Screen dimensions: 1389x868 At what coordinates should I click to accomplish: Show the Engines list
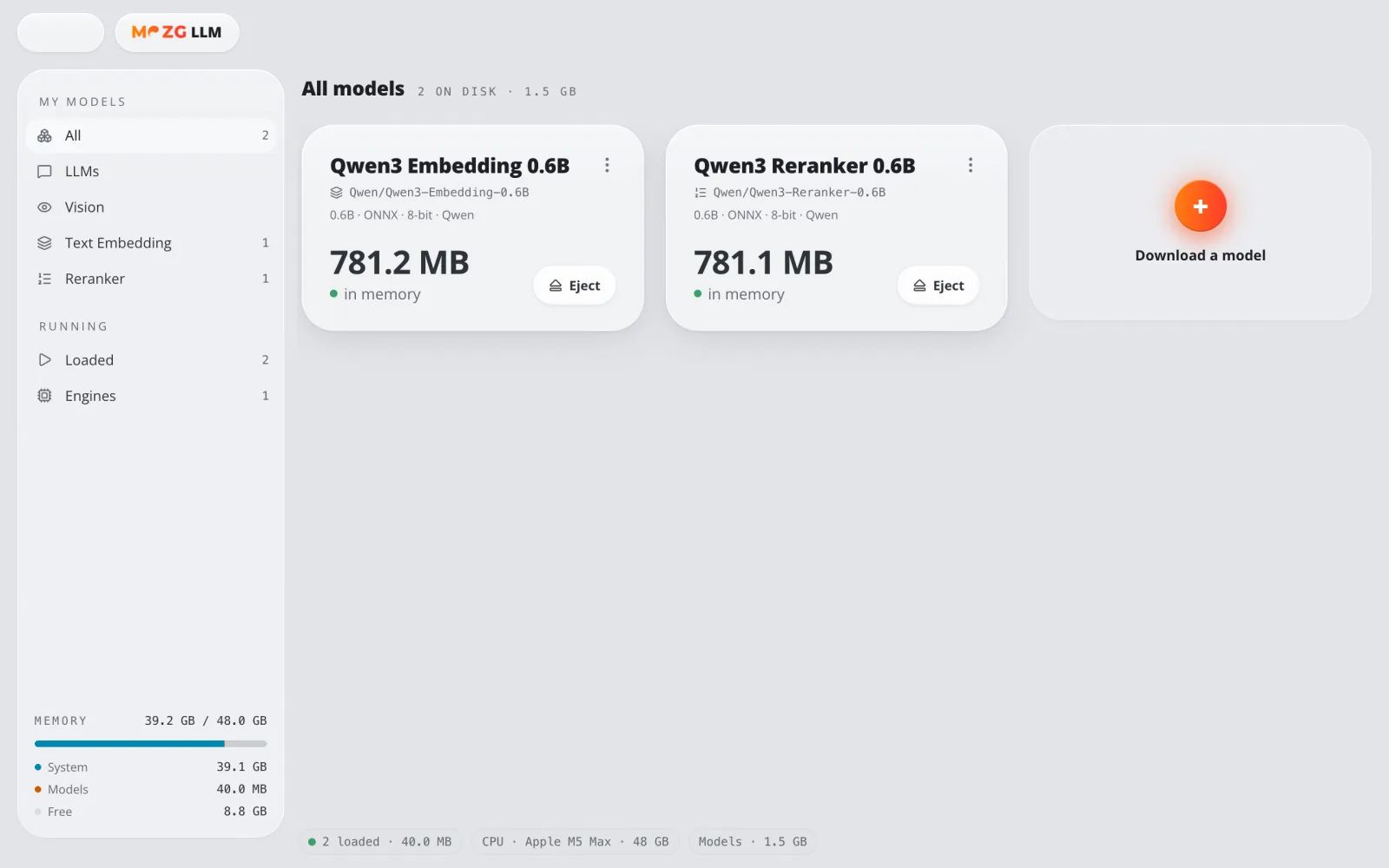click(151, 396)
